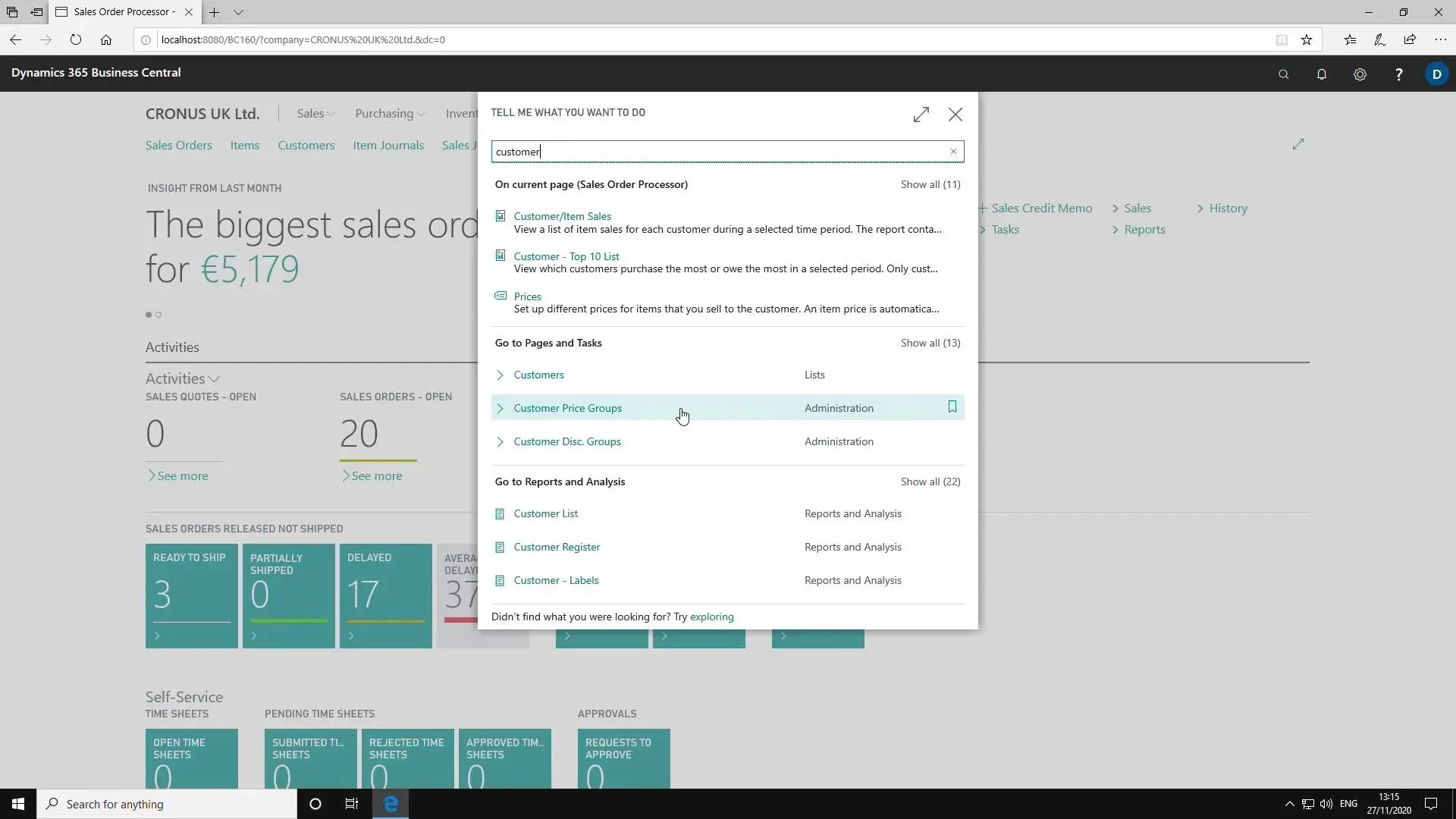Open the notifications bell icon
Screen dimensions: 1456x819
(x=1321, y=74)
